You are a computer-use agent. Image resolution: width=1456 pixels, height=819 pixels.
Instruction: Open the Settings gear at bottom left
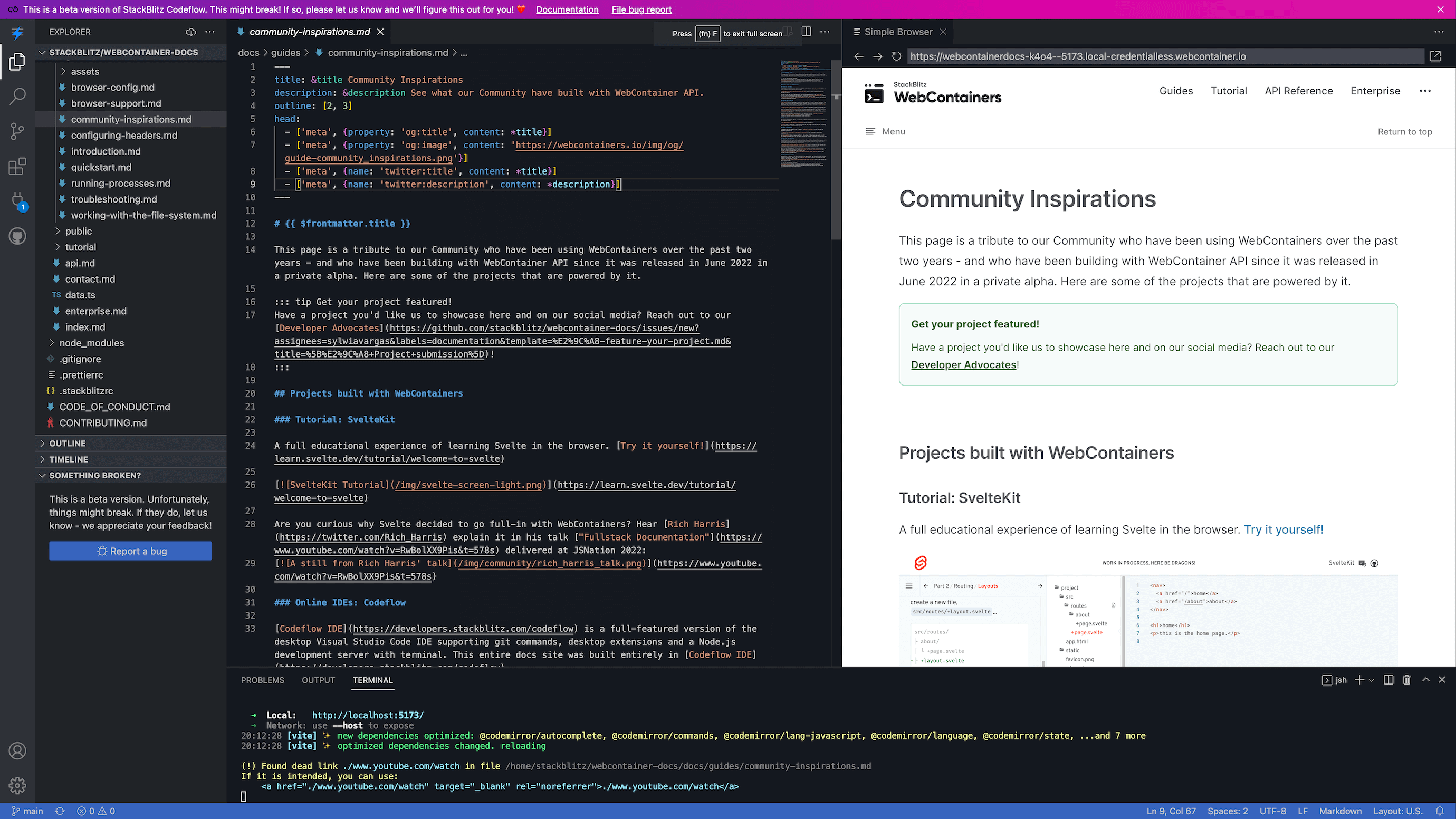click(x=17, y=785)
